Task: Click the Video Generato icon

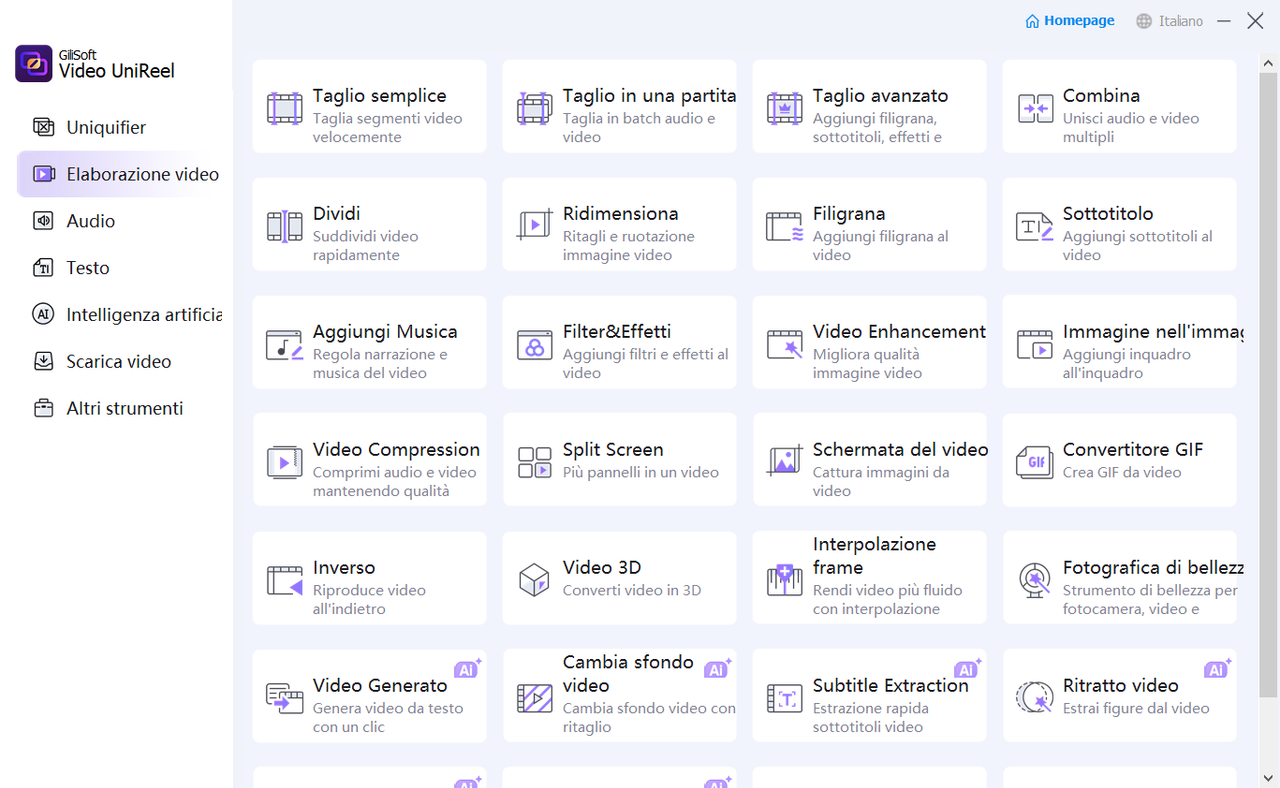Action: (284, 698)
